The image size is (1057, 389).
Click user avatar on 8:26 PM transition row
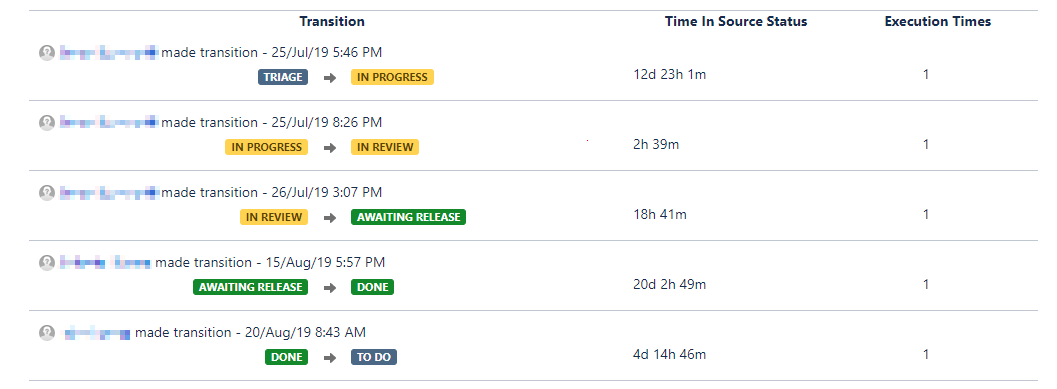click(47, 123)
